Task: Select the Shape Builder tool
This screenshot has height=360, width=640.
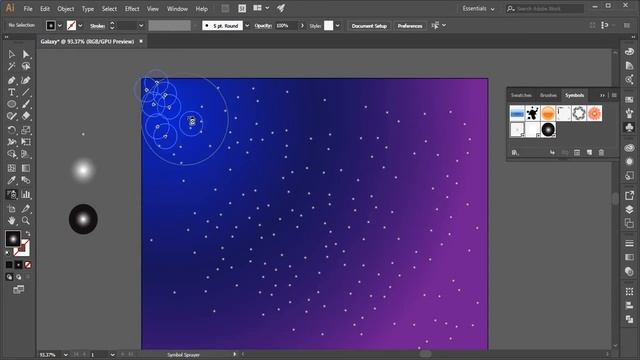Action: pos(11,154)
